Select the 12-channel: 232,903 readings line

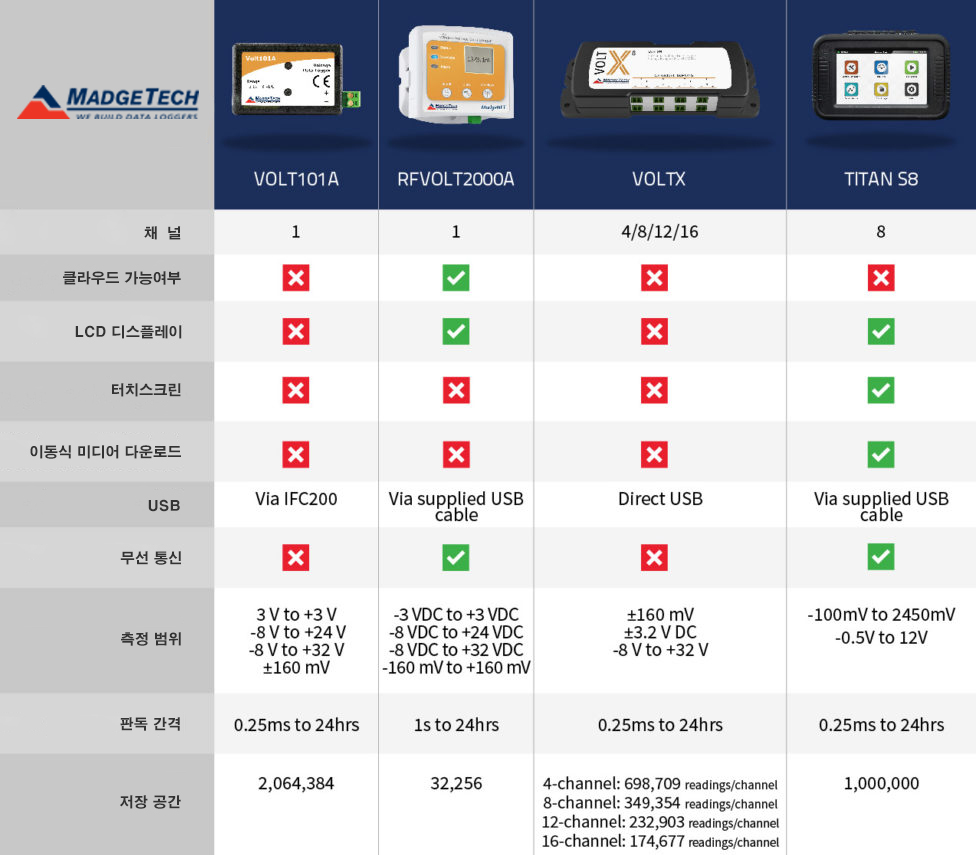click(660, 823)
